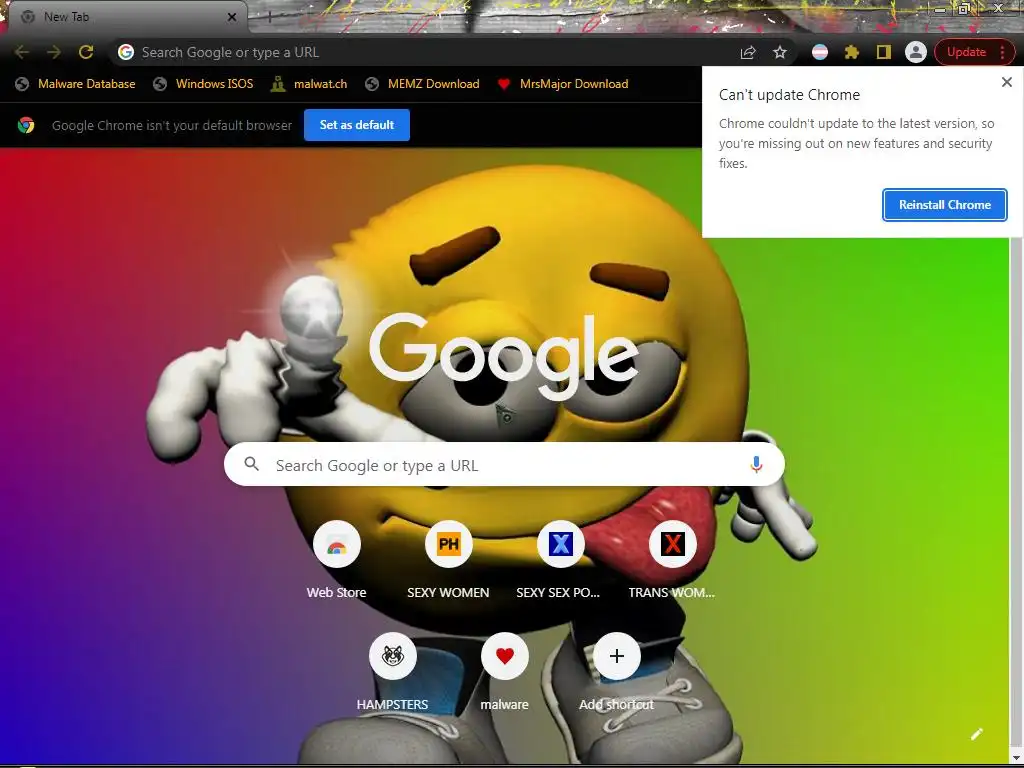Open a new tab with plus button
This screenshot has height=768, width=1024.
(269, 17)
